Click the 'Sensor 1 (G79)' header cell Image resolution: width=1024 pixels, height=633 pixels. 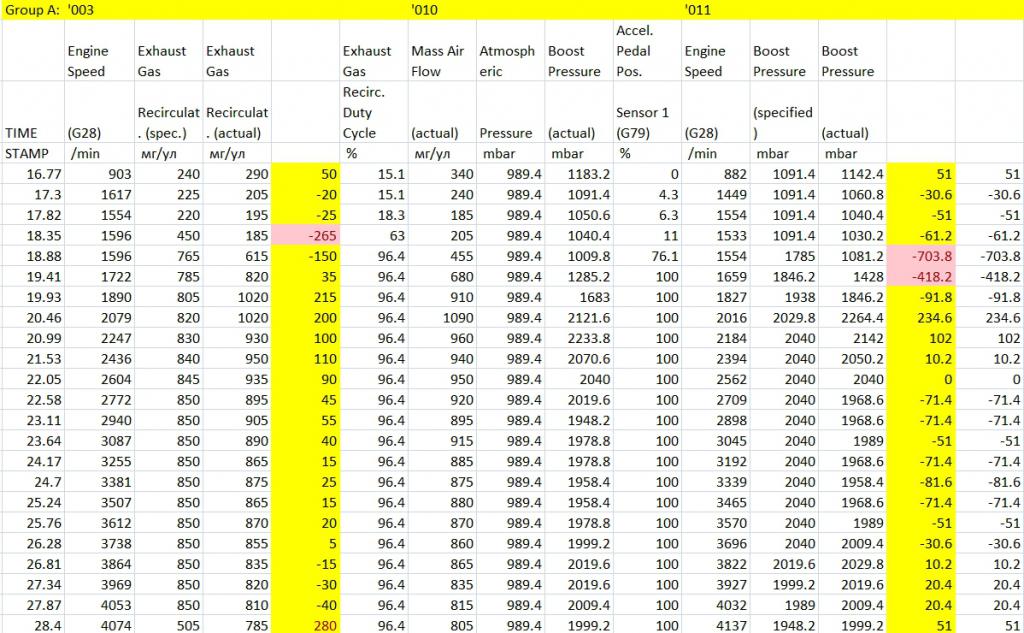coord(647,112)
